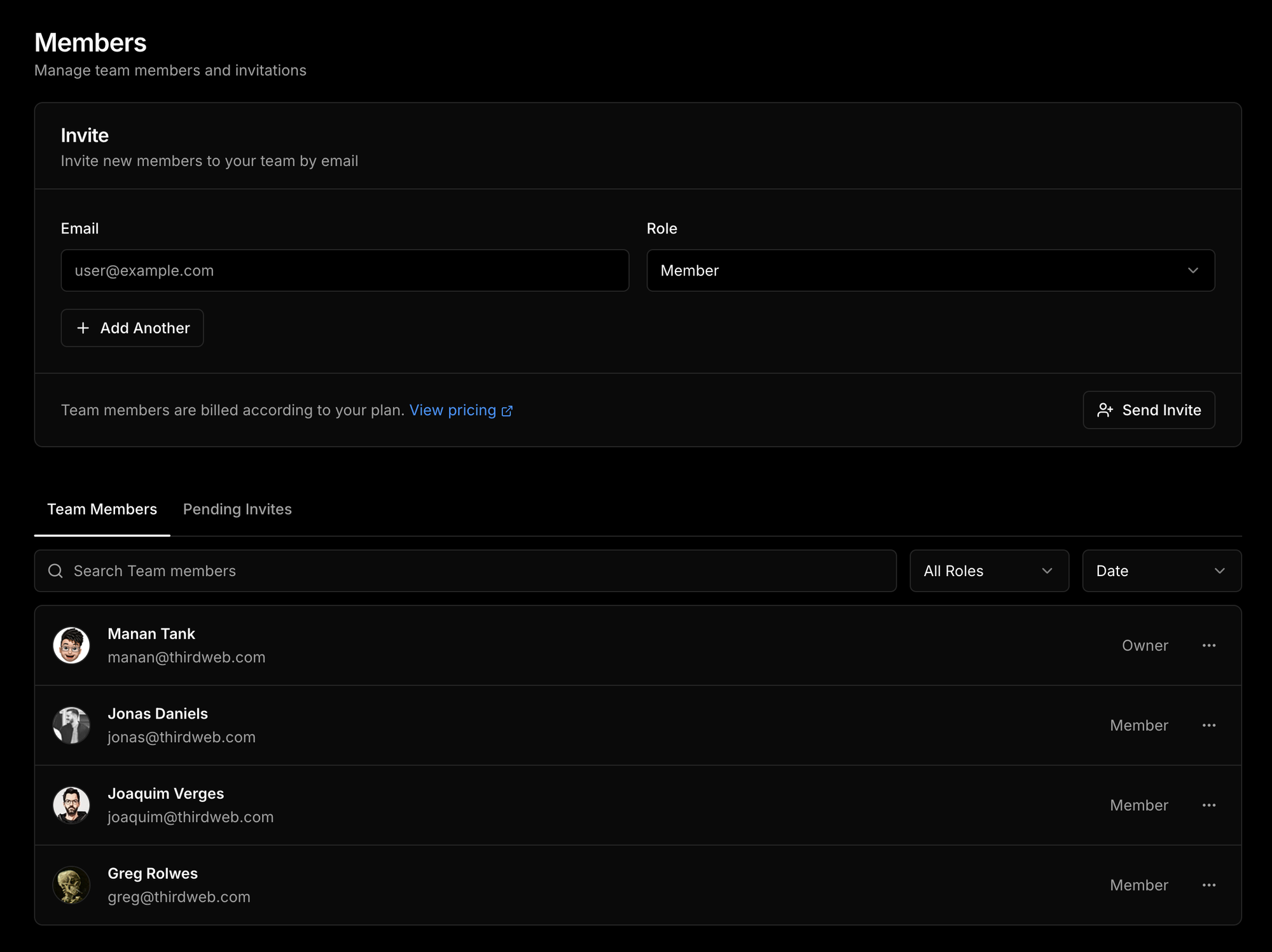The width and height of the screenshot is (1272, 952).
Task: Open the All Roles filter dropdown
Action: click(x=989, y=571)
